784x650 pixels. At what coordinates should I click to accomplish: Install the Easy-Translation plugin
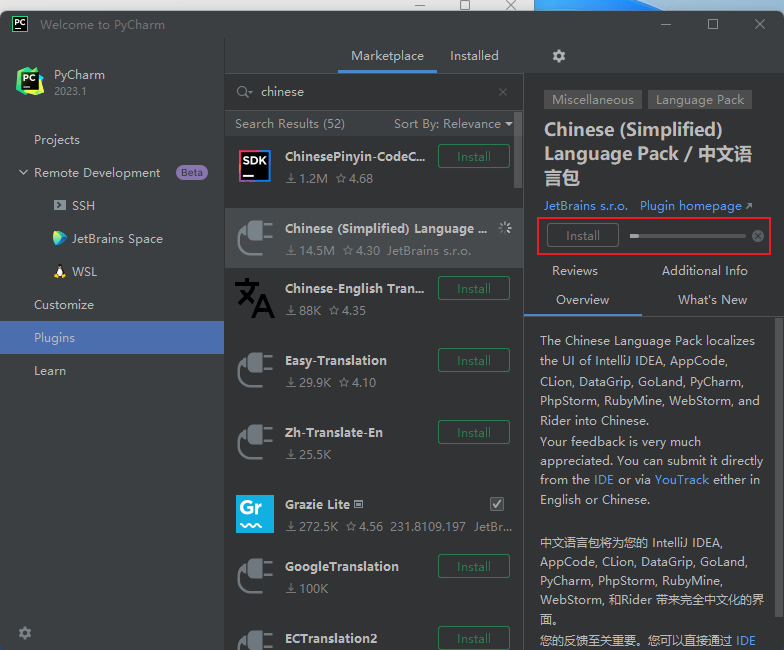474,360
